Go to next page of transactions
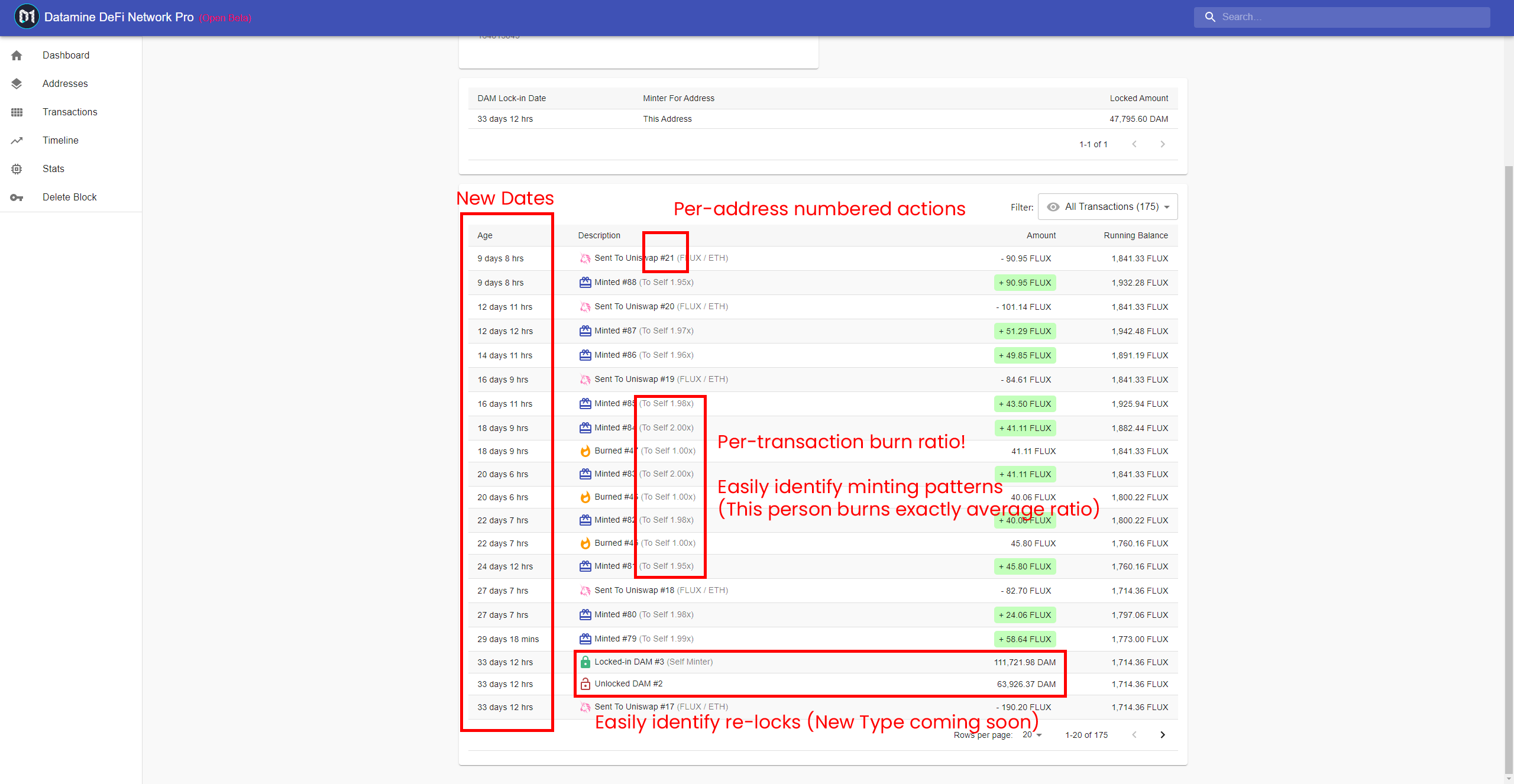1514x784 pixels. (x=1163, y=735)
